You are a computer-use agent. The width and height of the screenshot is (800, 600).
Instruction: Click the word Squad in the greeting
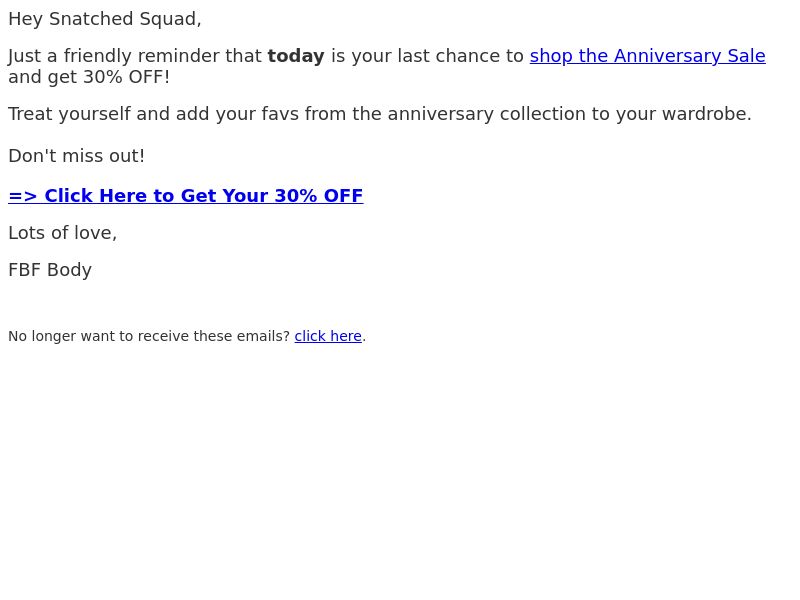[x=170, y=19]
